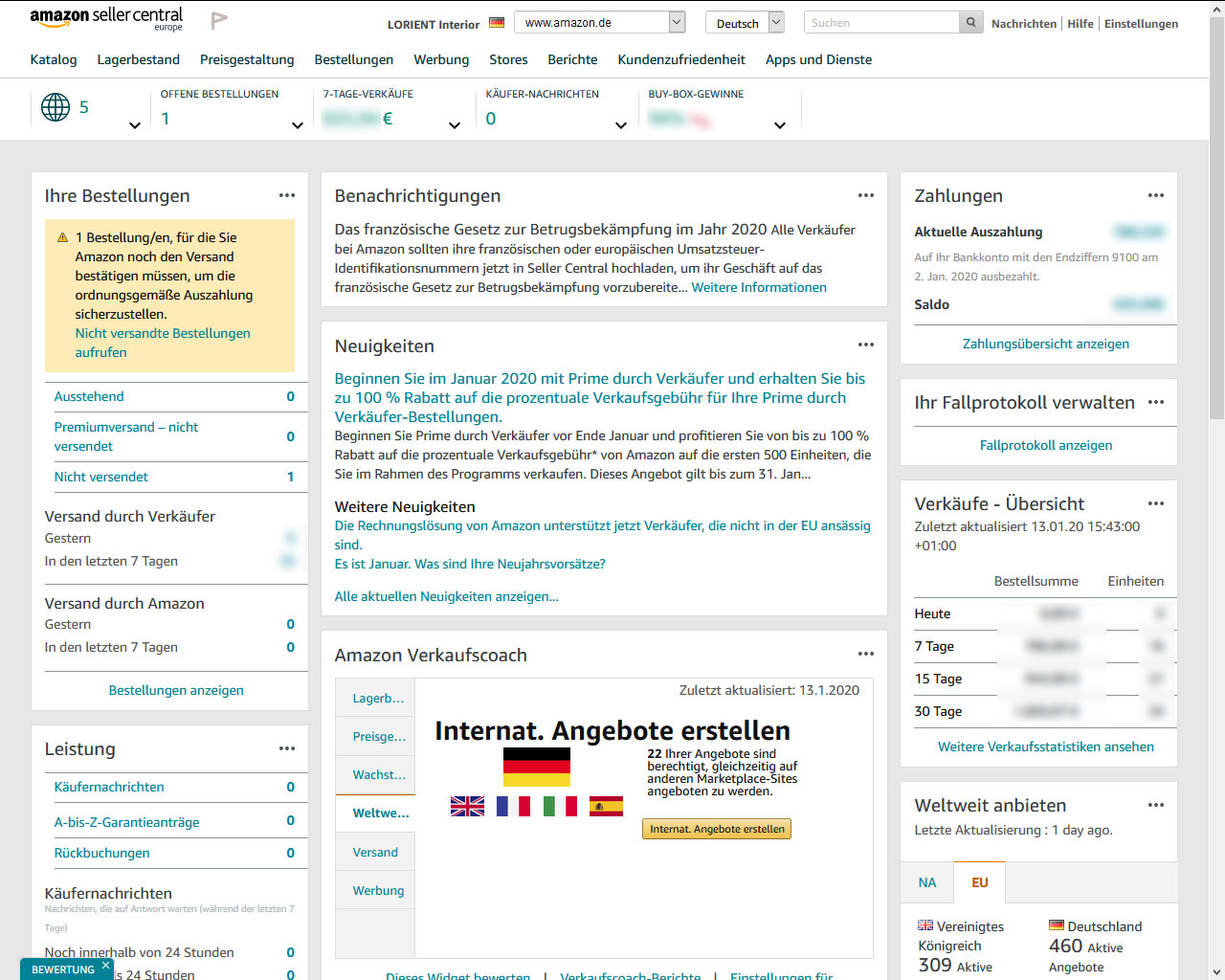
Task: Open Benachrichtigungen widget options menu
Action: pos(866,195)
